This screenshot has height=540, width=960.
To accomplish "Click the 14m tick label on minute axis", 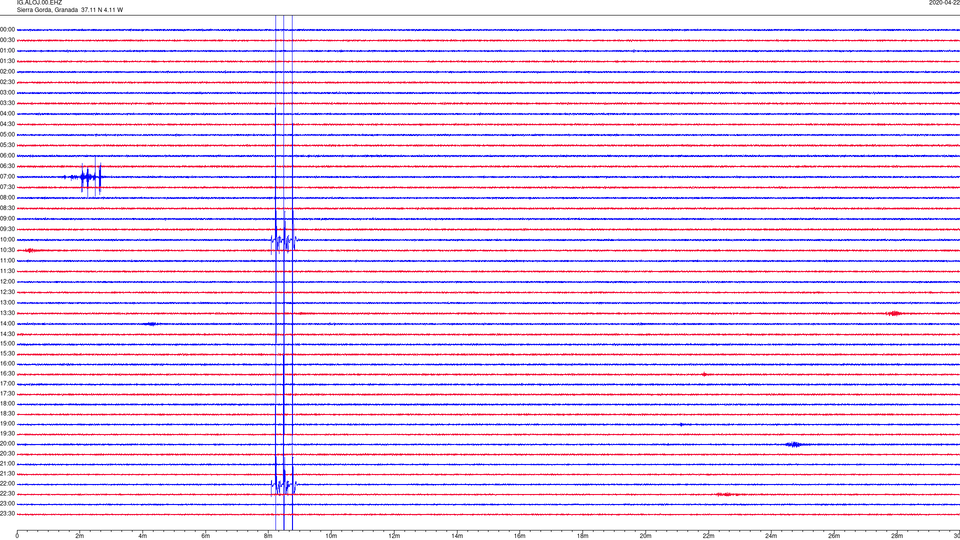I will 457,536.
